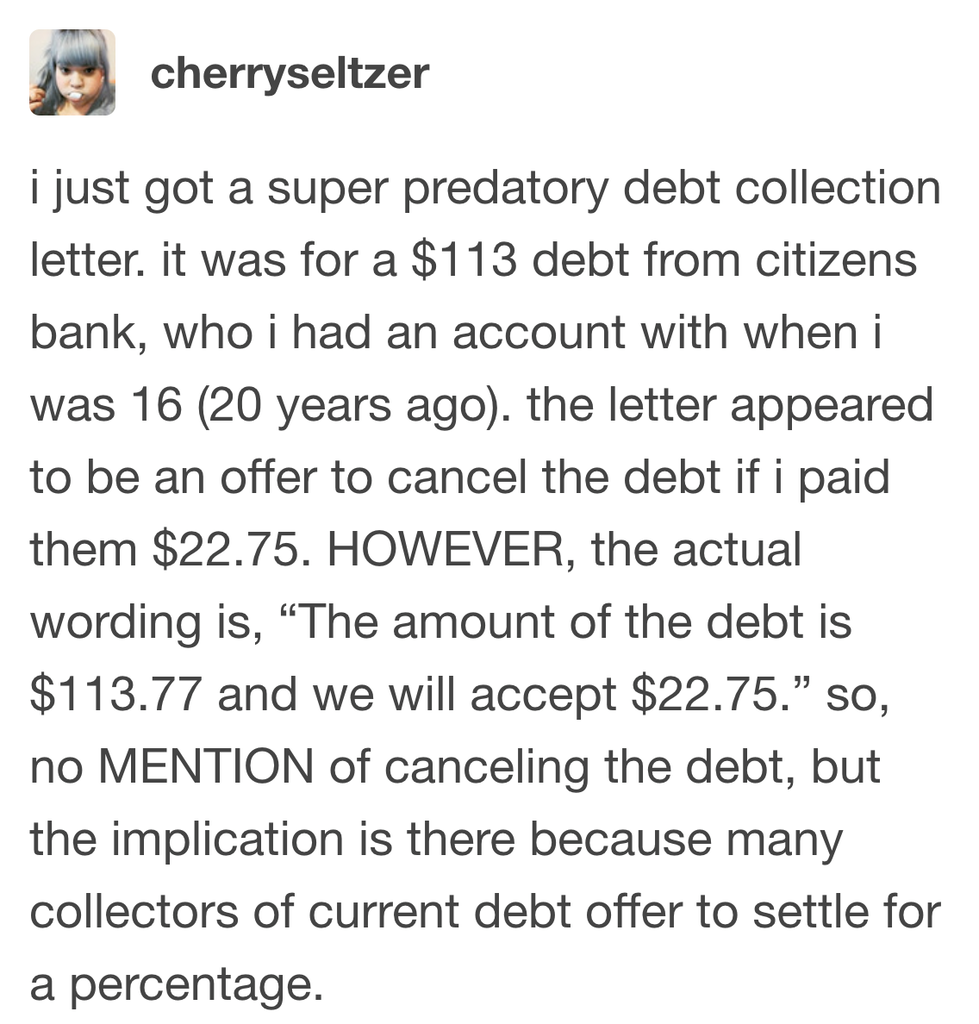Screen dimensions: 979x1024
Task: Select the word predatory in the first line
Action: click(506, 190)
